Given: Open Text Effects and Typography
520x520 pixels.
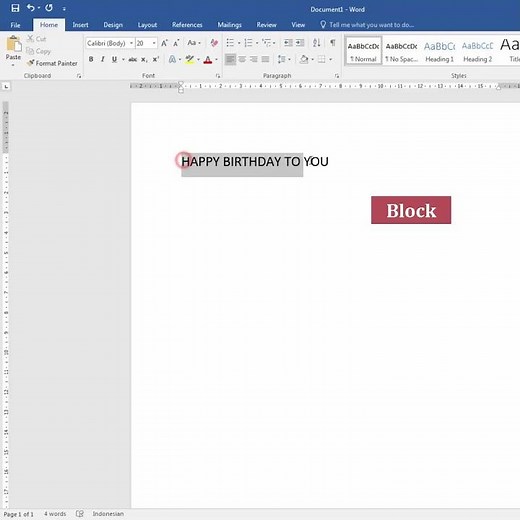Looking at the screenshot, I should point(172,60).
